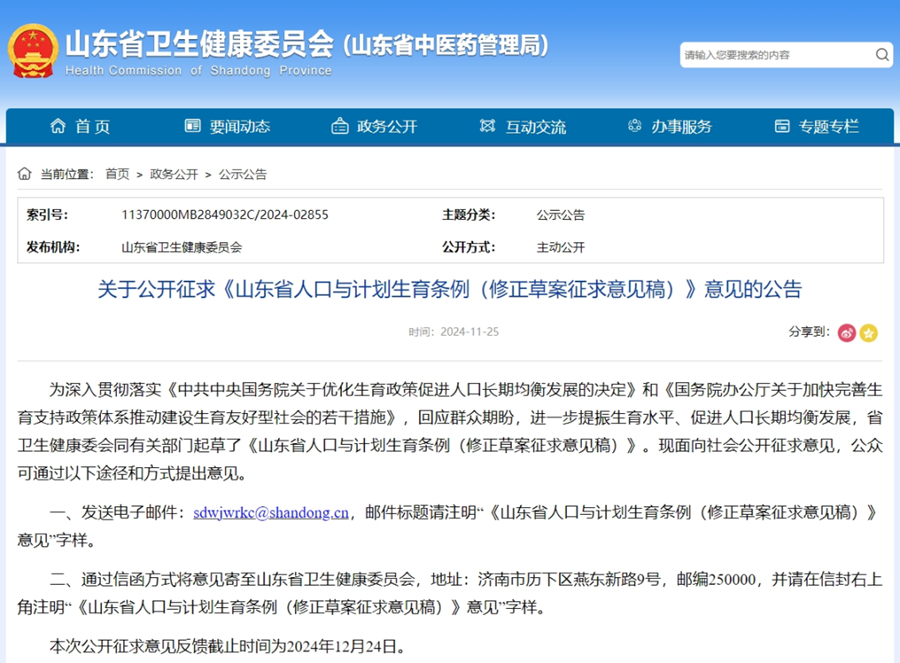Image resolution: width=900 pixels, height=663 pixels.
Task: Click the publisher value 山东省卫生健康委员会
Action: [181, 247]
